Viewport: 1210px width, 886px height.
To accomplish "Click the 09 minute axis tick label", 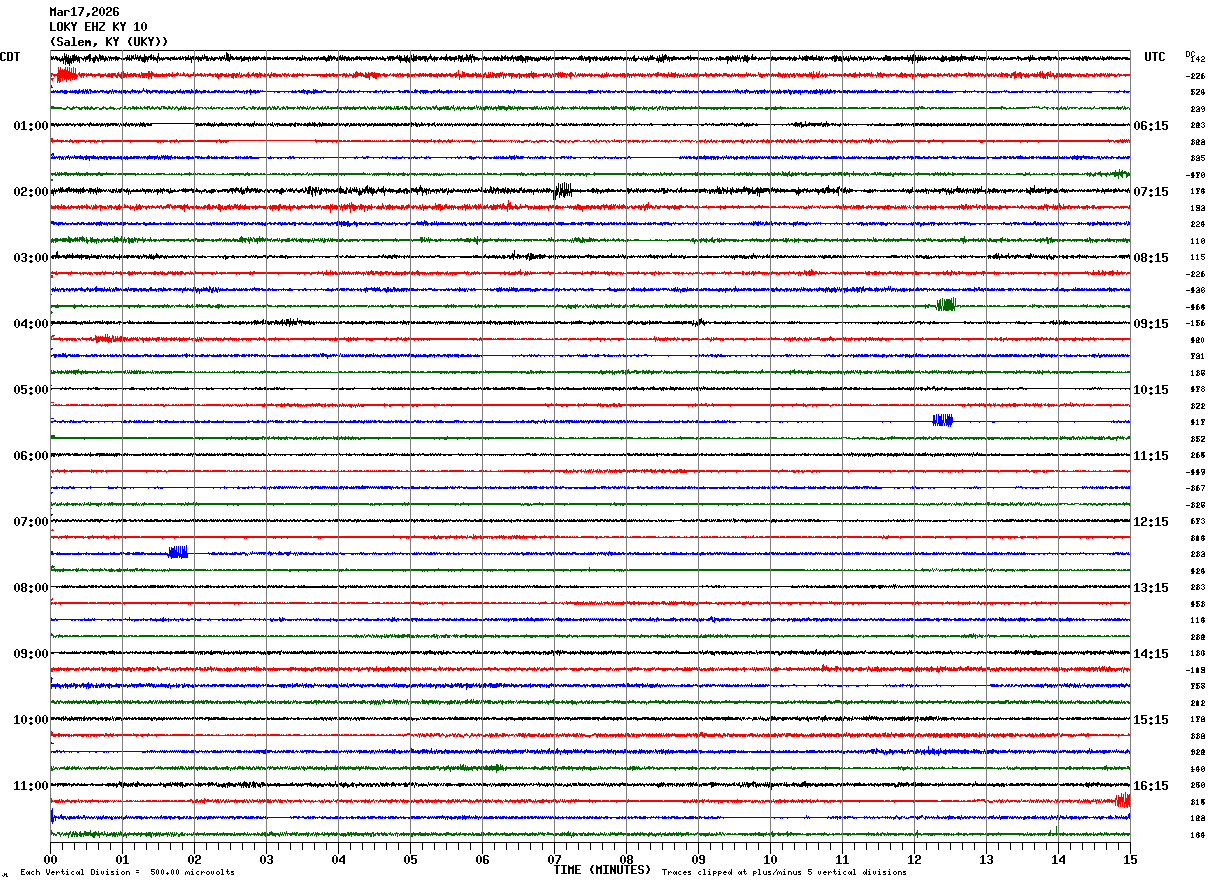I will 698,860.
